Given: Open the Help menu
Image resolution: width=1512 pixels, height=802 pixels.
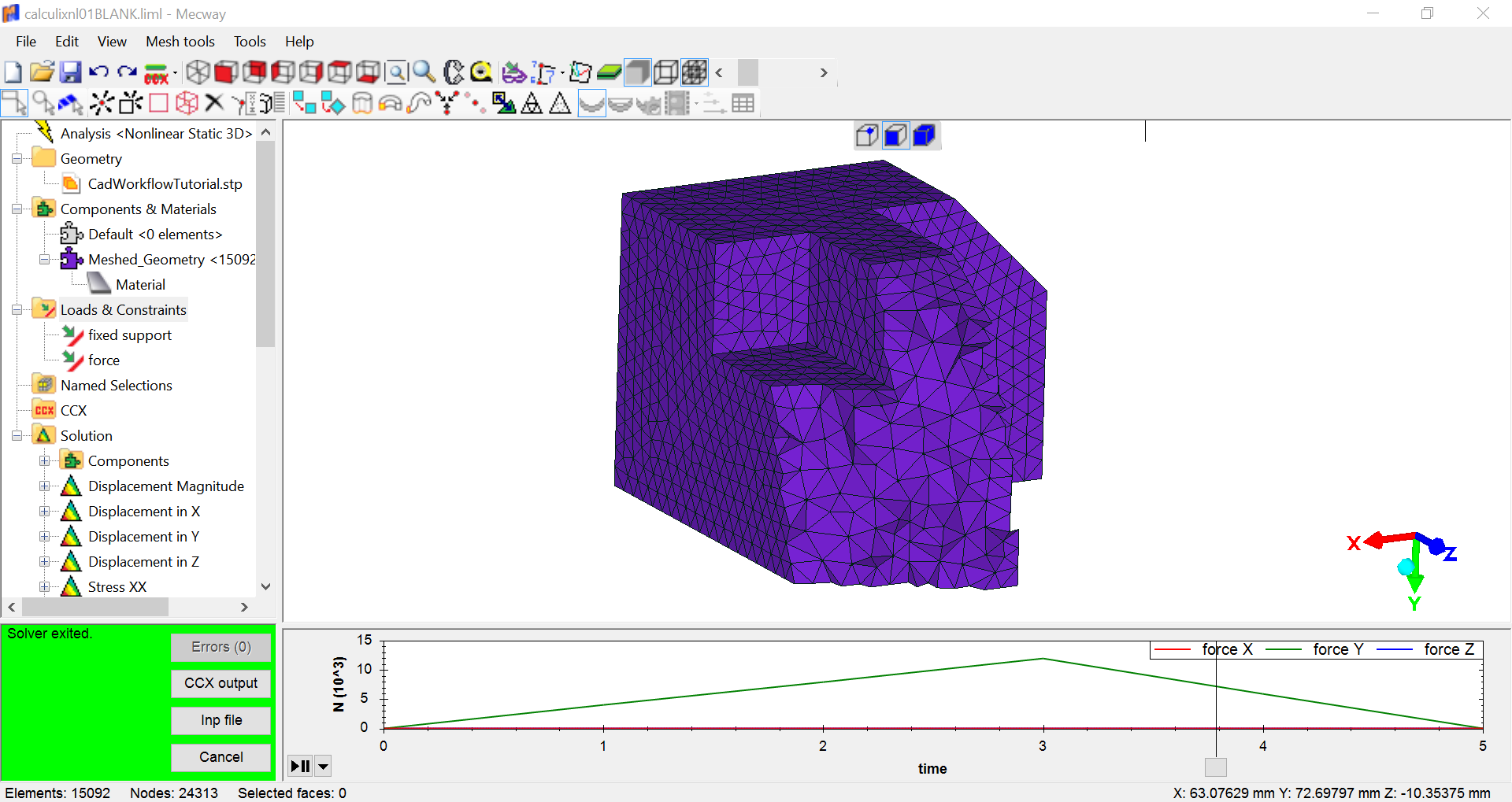Looking at the screenshot, I should 299,42.
